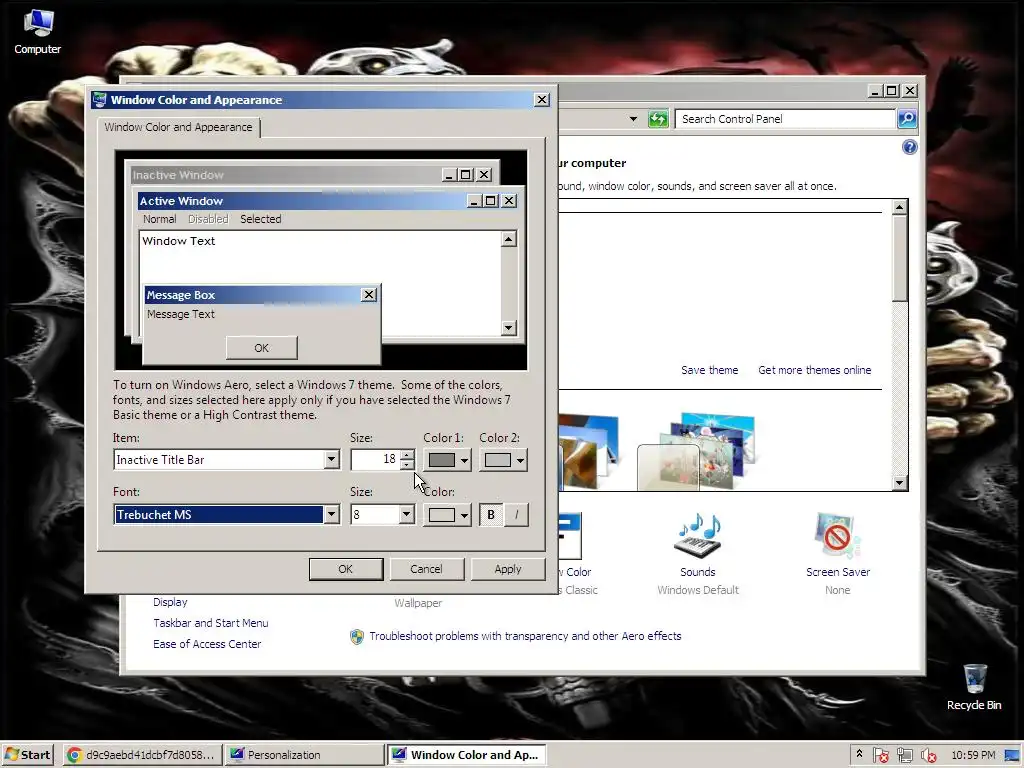This screenshot has height=768, width=1024.
Task: Click the item Size field showing 18
Action: tap(376, 460)
